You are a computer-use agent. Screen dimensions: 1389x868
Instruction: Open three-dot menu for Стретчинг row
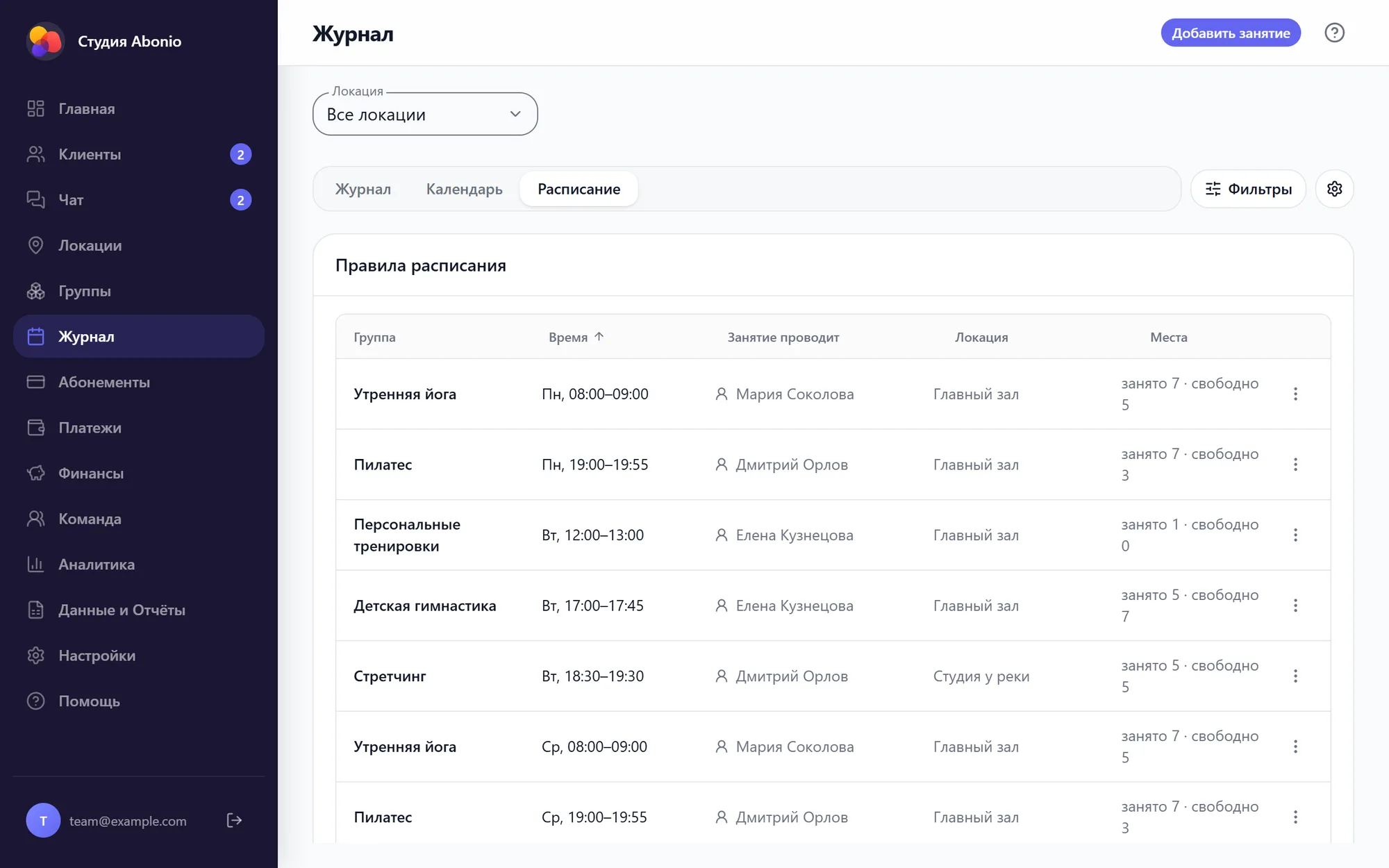tap(1295, 676)
